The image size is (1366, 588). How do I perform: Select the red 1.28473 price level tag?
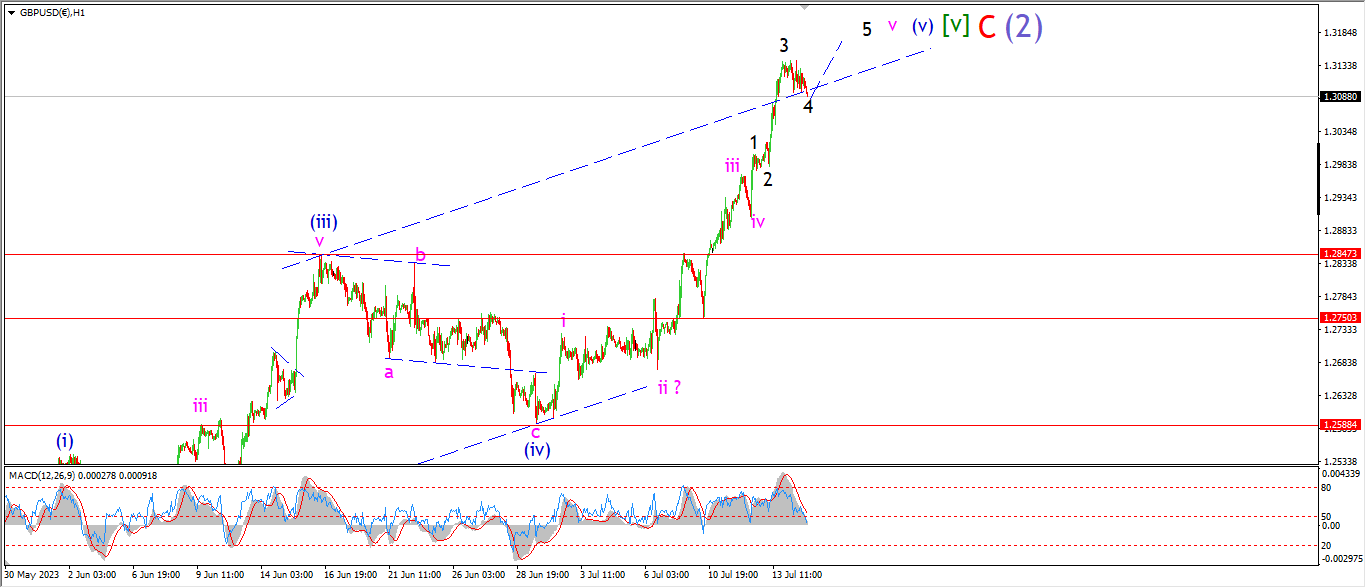[1339, 255]
